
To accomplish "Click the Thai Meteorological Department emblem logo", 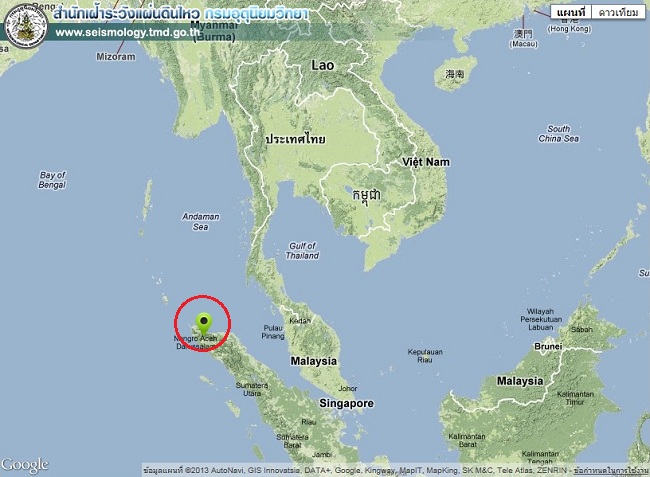I will click(26, 26).
